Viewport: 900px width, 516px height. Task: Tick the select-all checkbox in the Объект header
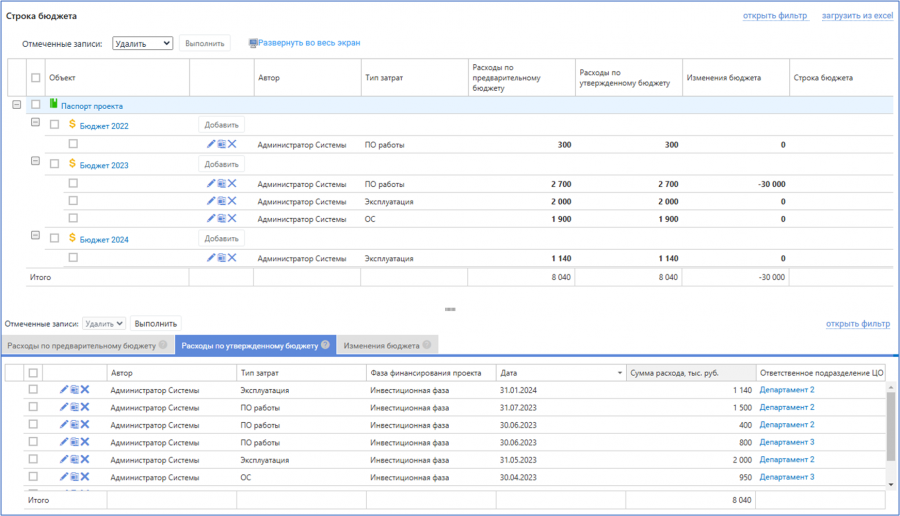coord(36,78)
